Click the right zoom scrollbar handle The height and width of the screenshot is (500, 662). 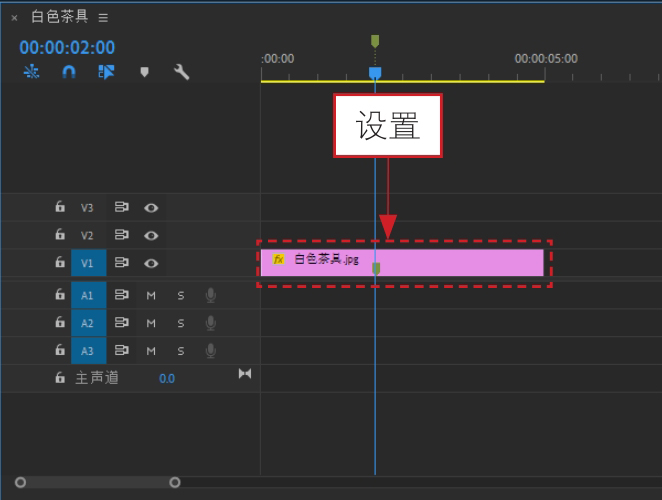175,482
